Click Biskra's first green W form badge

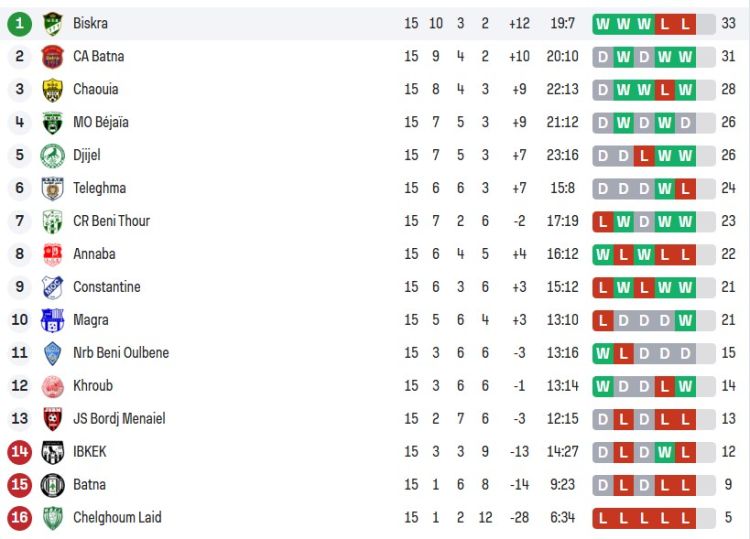coord(603,23)
